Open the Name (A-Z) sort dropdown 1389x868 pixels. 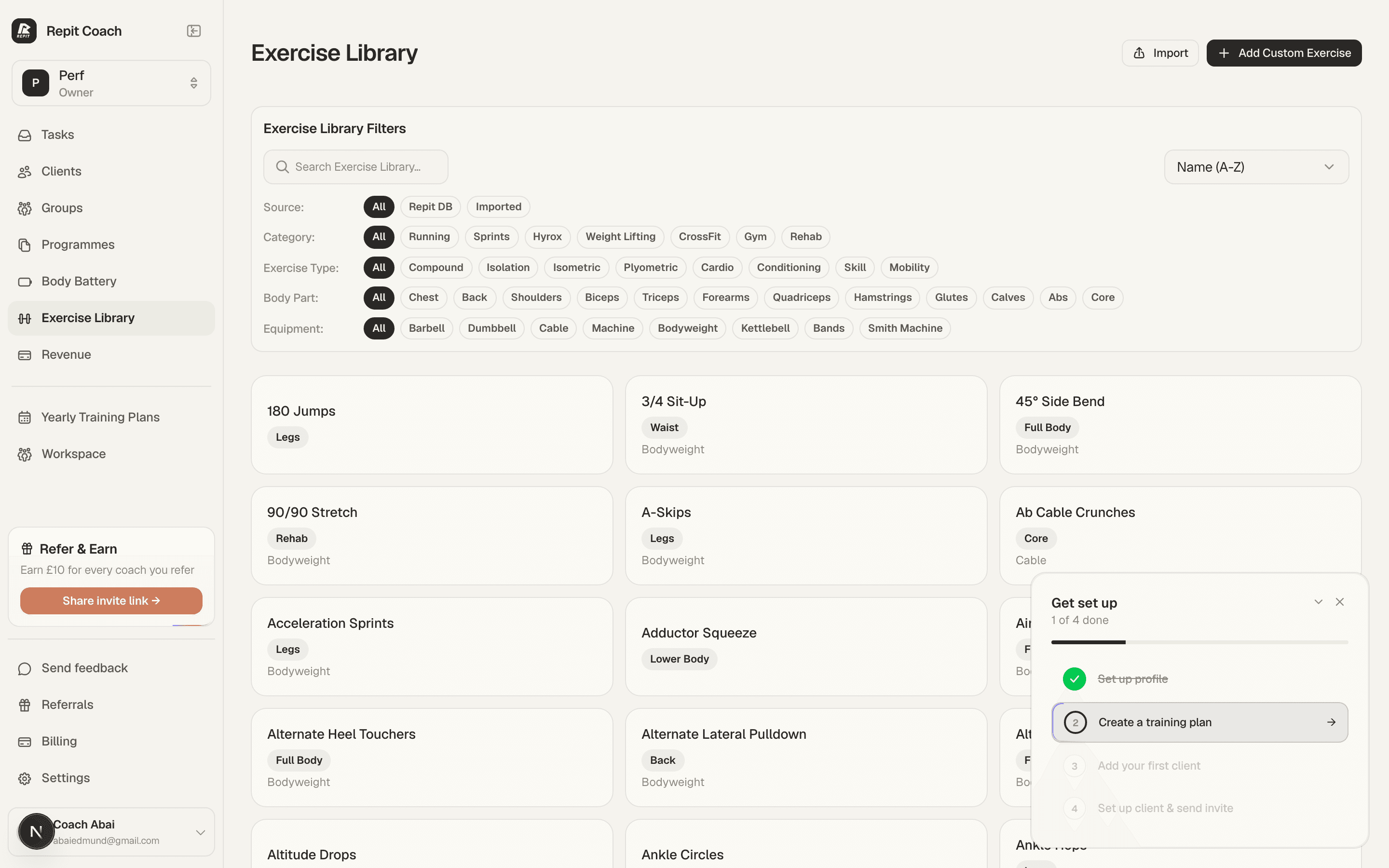click(x=1256, y=167)
